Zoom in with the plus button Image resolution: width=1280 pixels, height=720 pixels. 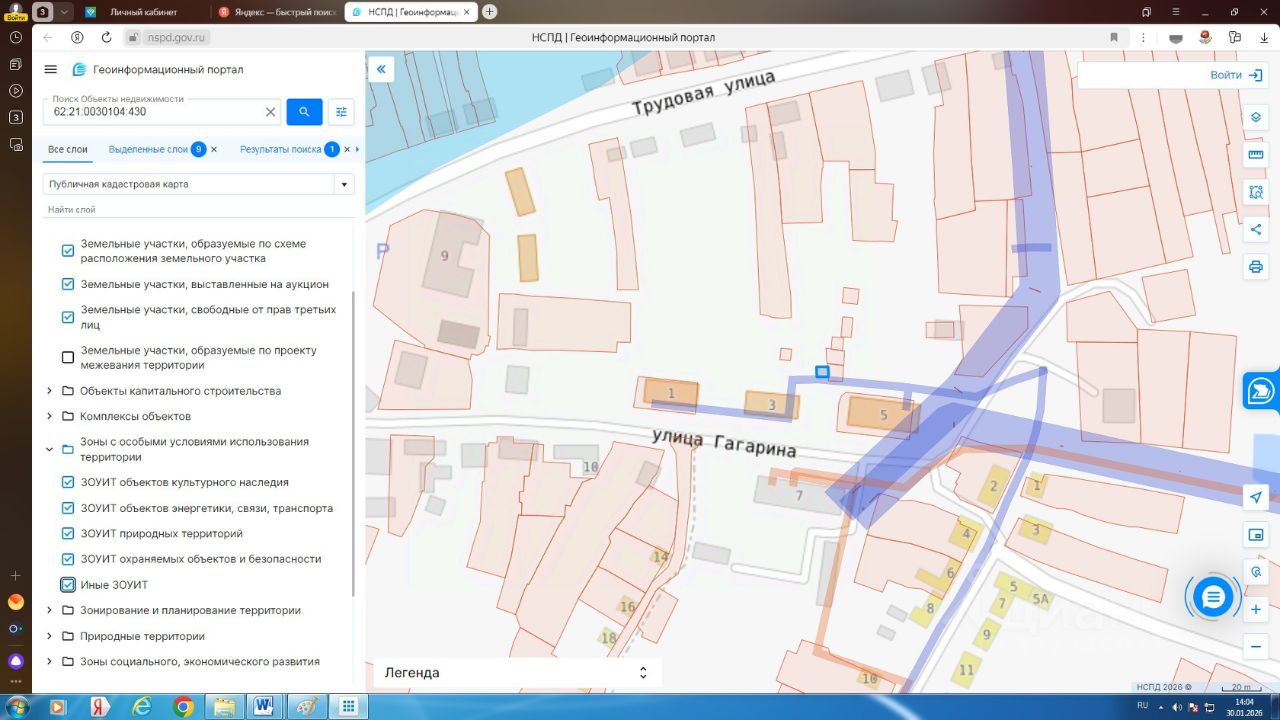pos(1256,609)
